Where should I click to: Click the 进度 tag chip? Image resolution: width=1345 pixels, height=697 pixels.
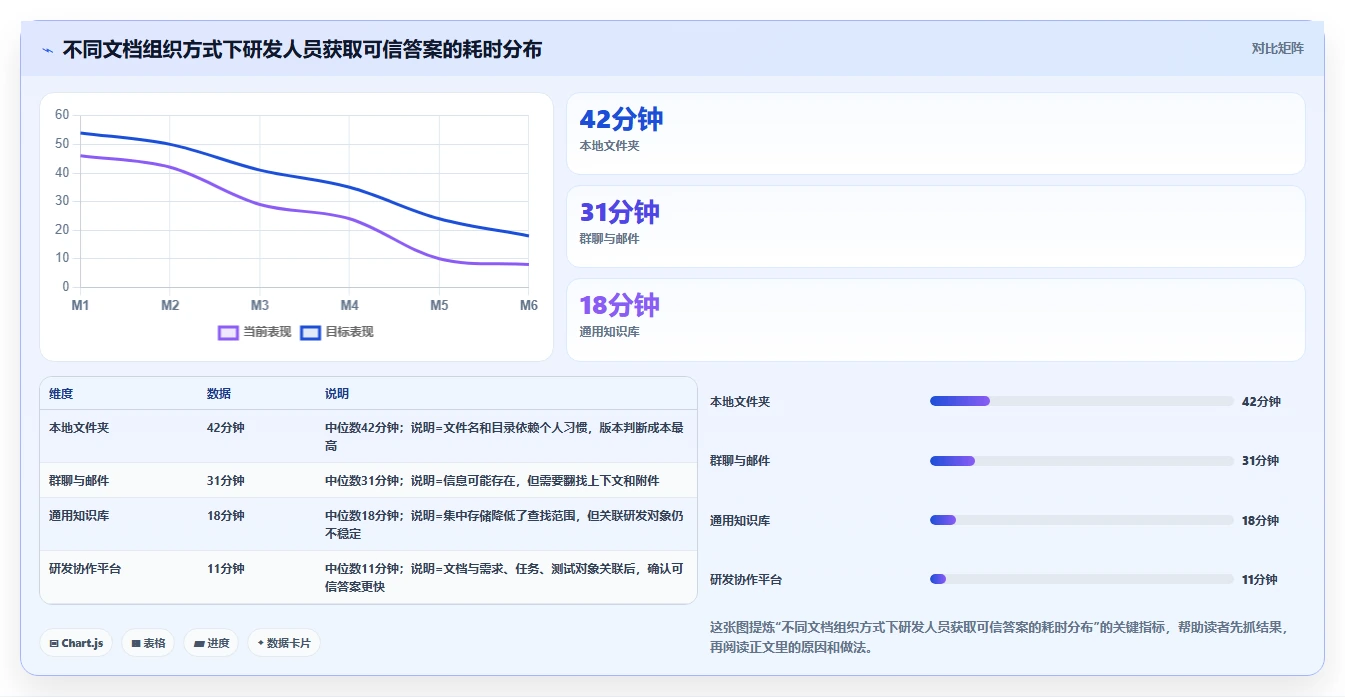[211, 643]
